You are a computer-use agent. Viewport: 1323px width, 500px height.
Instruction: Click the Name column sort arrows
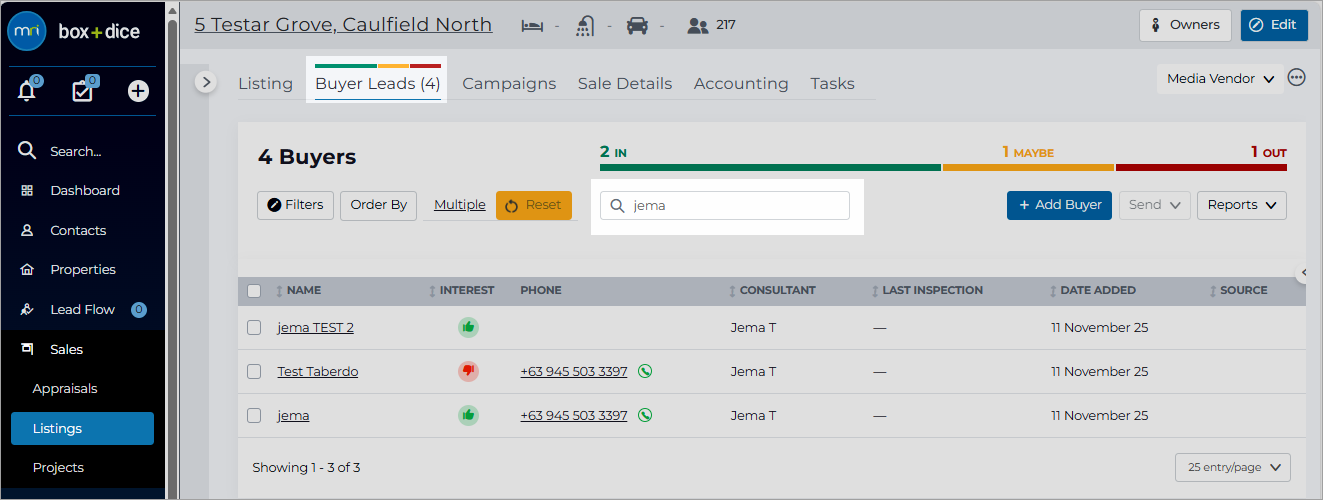click(x=280, y=291)
